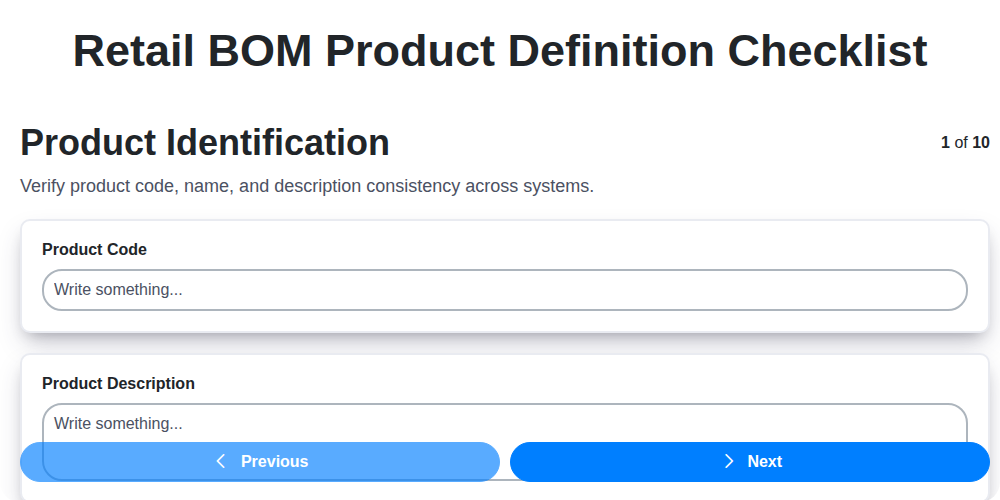Click the Product Code label
This screenshot has height=500, width=1000.
coord(94,250)
